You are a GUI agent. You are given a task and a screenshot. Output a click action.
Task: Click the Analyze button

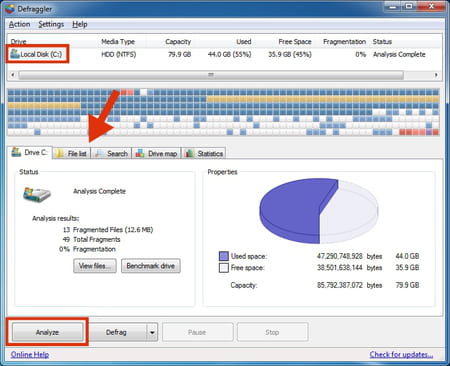[47, 332]
